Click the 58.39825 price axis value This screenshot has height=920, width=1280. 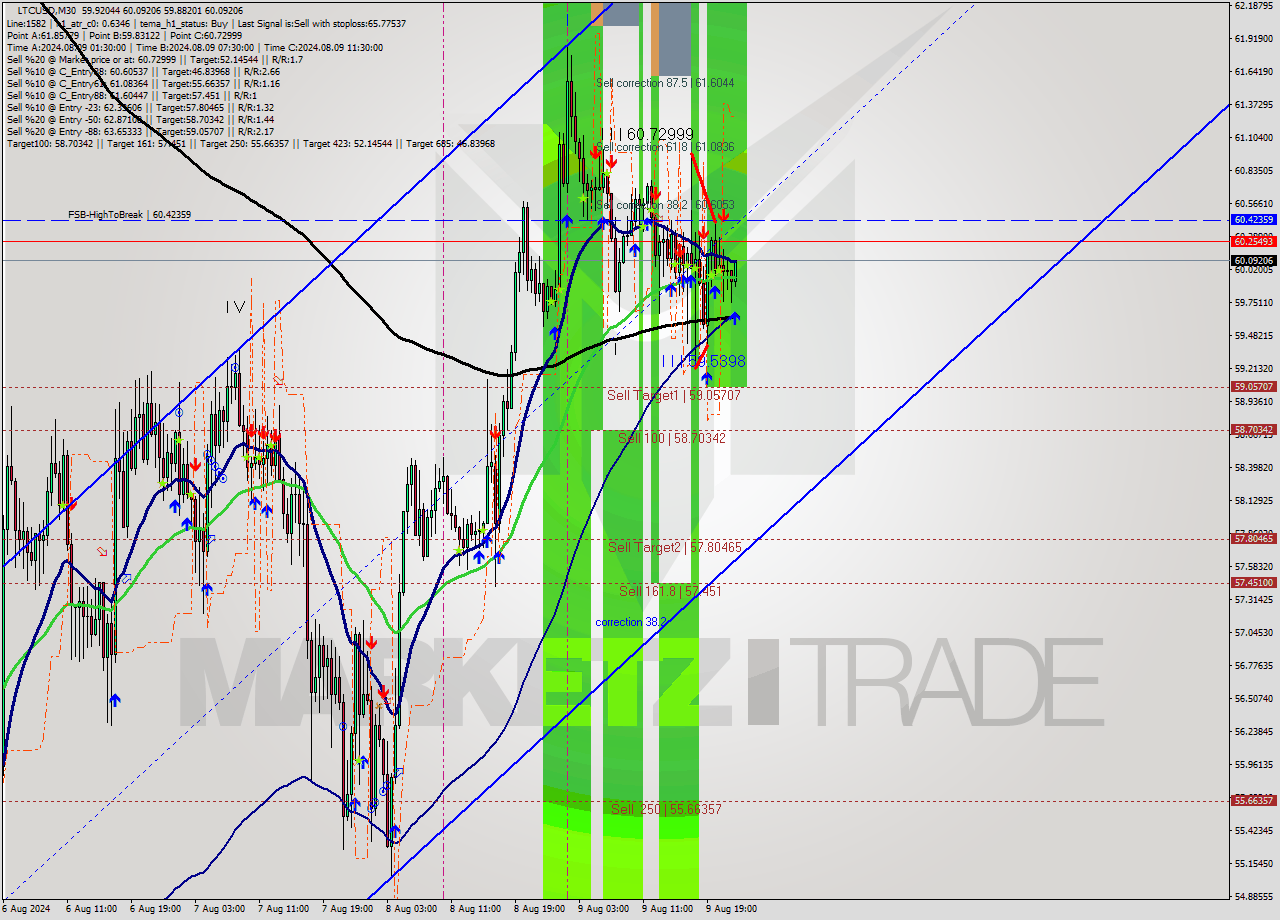pyautogui.click(x=1253, y=468)
